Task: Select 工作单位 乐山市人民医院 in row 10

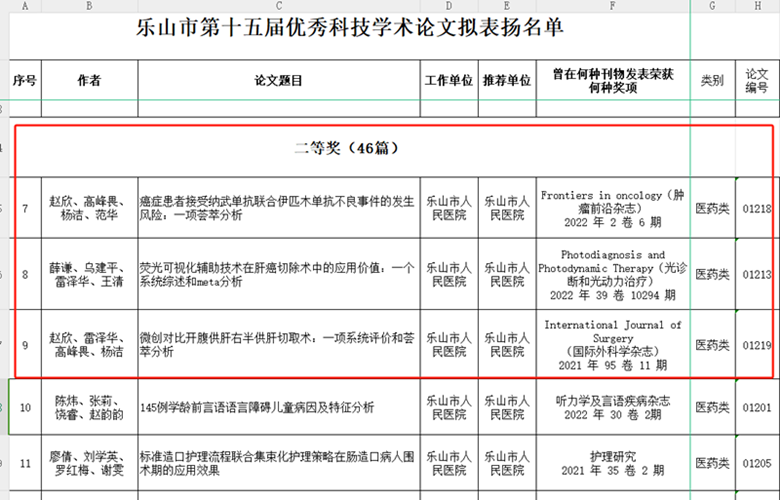Action: coord(449,407)
